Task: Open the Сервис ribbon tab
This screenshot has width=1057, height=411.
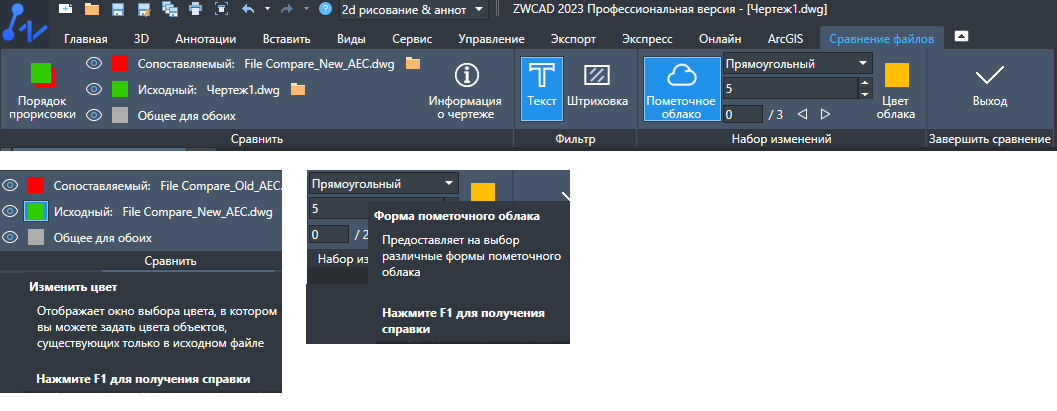Action: click(412, 39)
